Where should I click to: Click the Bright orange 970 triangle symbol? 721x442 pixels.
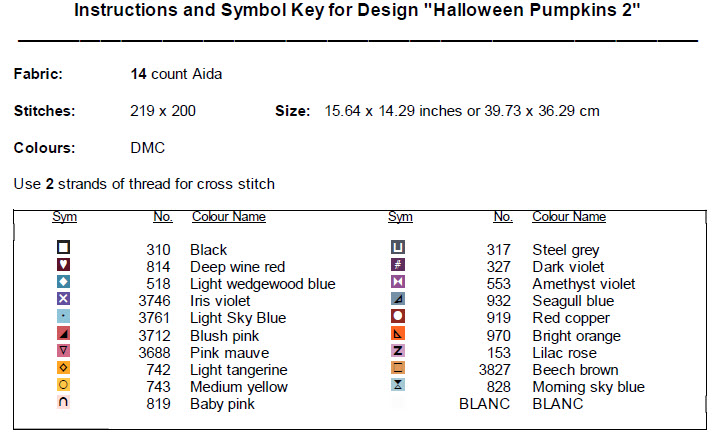398,333
